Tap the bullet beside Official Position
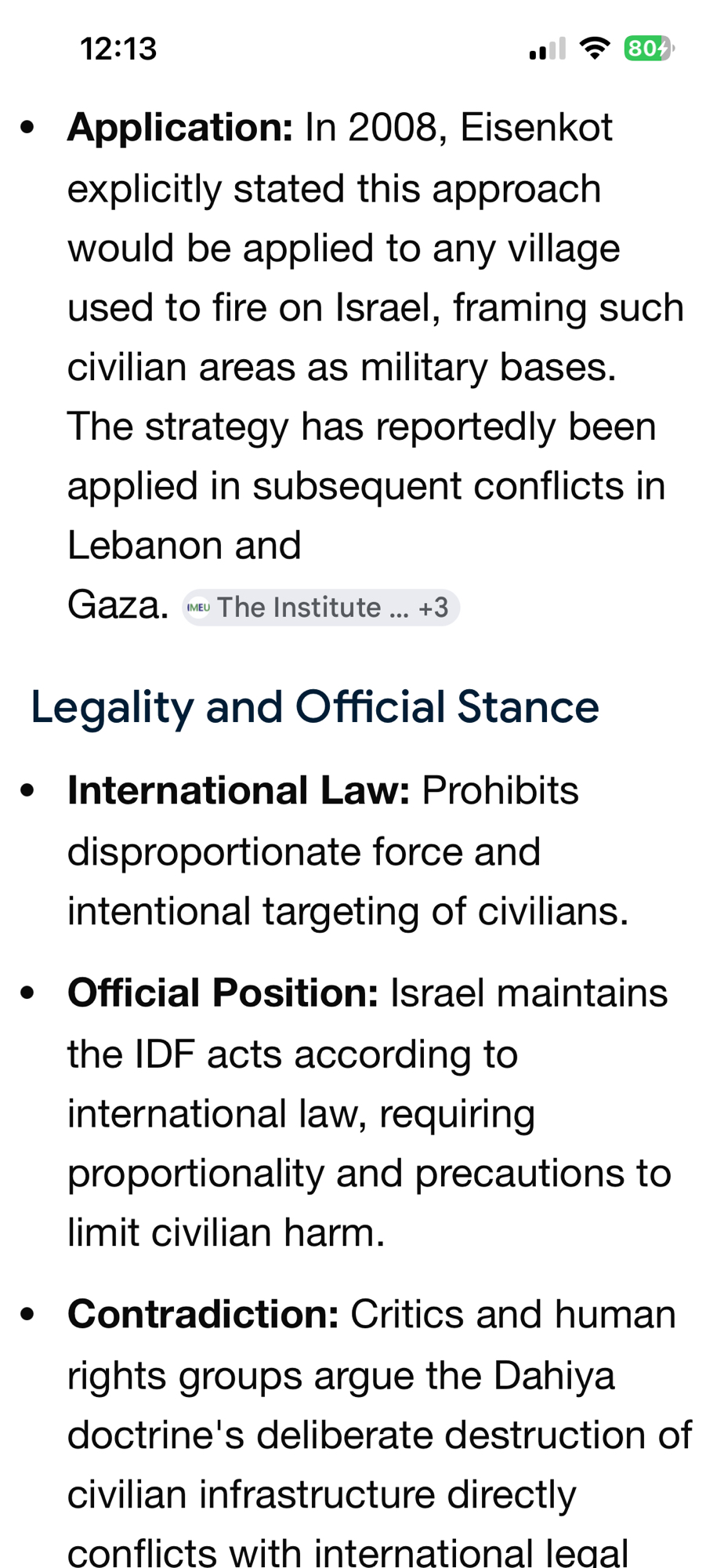The width and height of the screenshot is (724, 1568). pyautogui.click(x=28, y=993)
